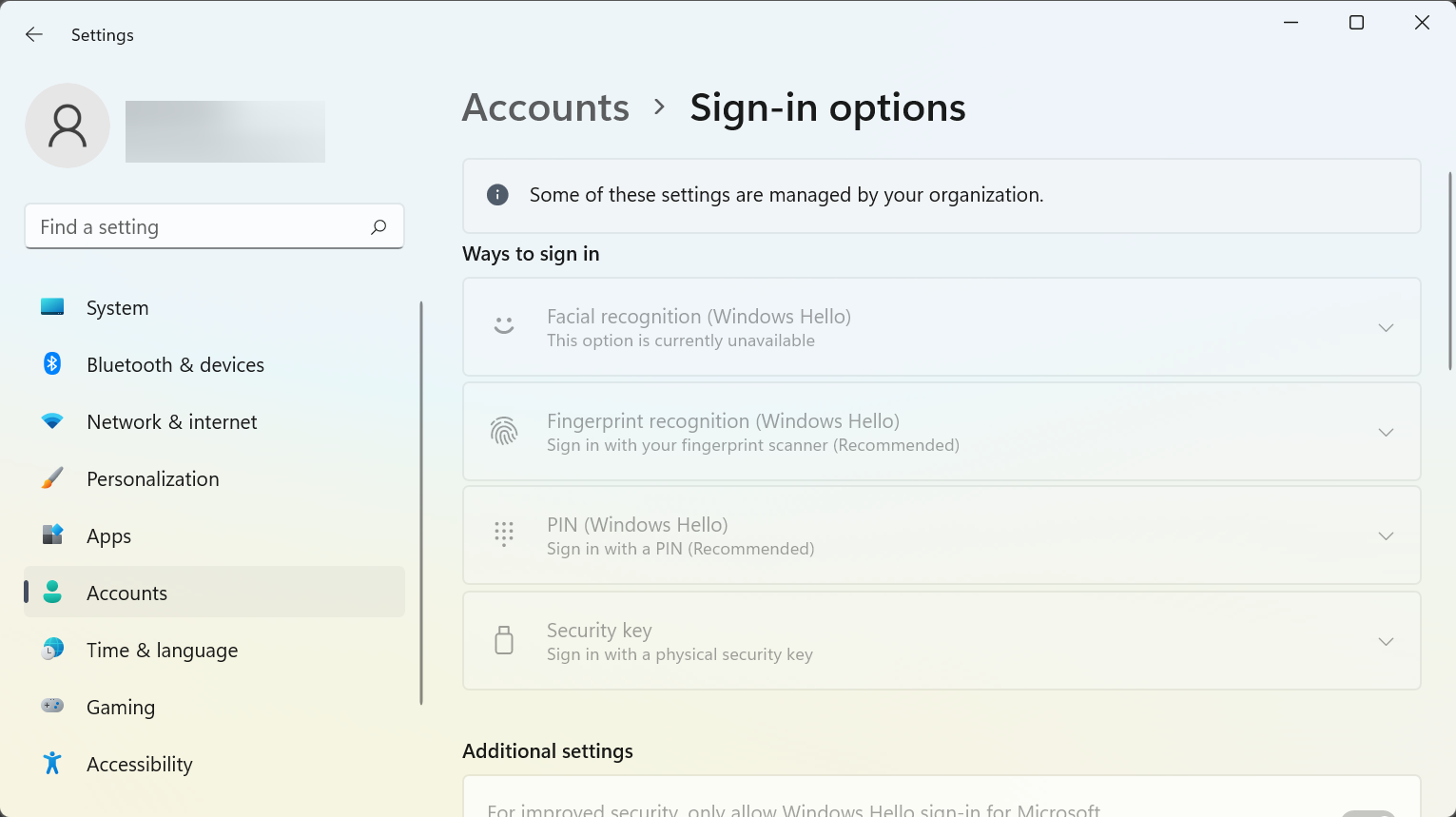Click the "Additional settings" heading
This screenshot has width=1456, height=817.
(x=548, y=751)
